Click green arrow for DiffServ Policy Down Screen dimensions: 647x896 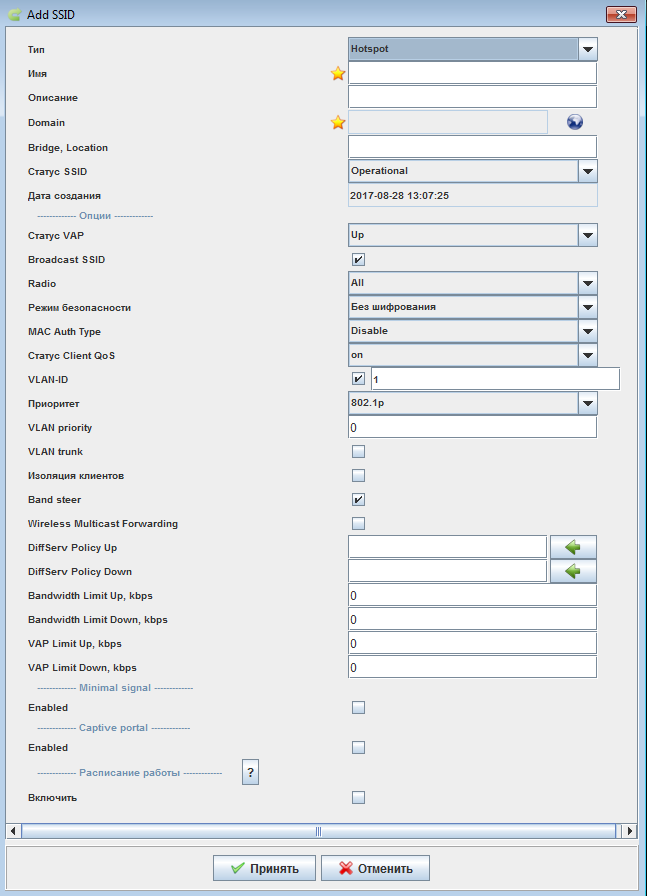[x=573, y=571]
